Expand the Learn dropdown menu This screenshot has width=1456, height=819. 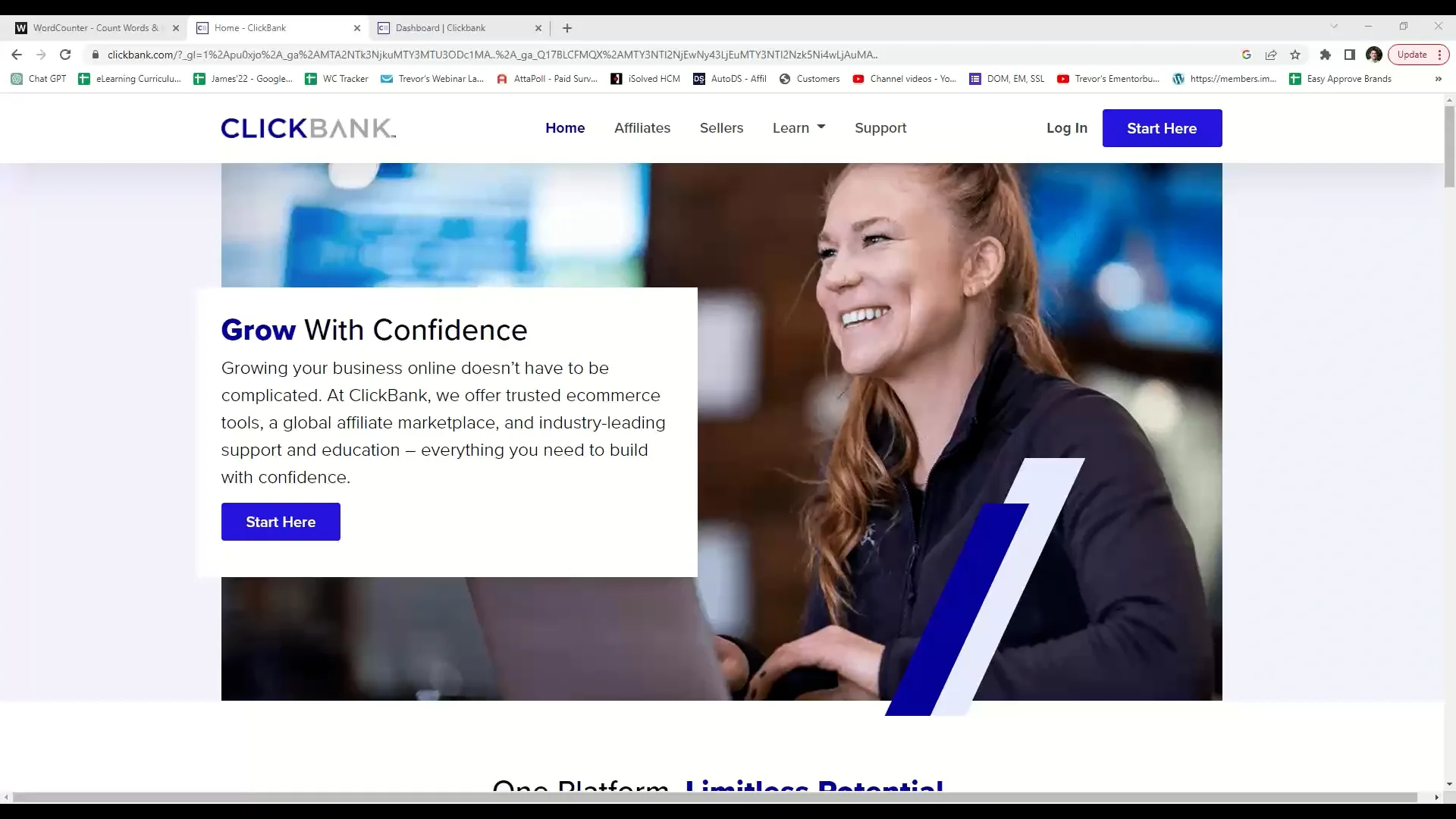point(799,128)
